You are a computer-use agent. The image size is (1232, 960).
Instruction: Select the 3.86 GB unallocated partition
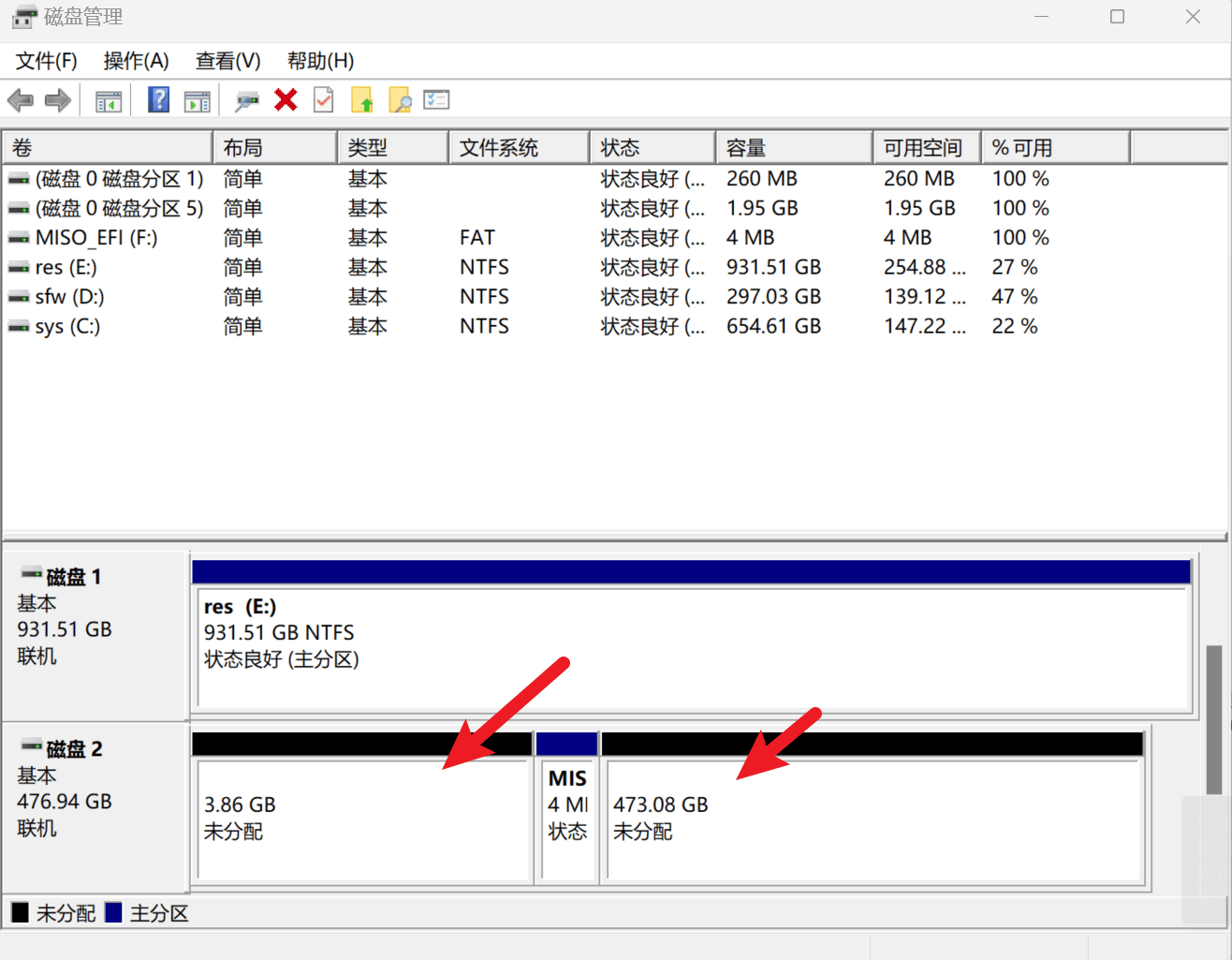362,820
